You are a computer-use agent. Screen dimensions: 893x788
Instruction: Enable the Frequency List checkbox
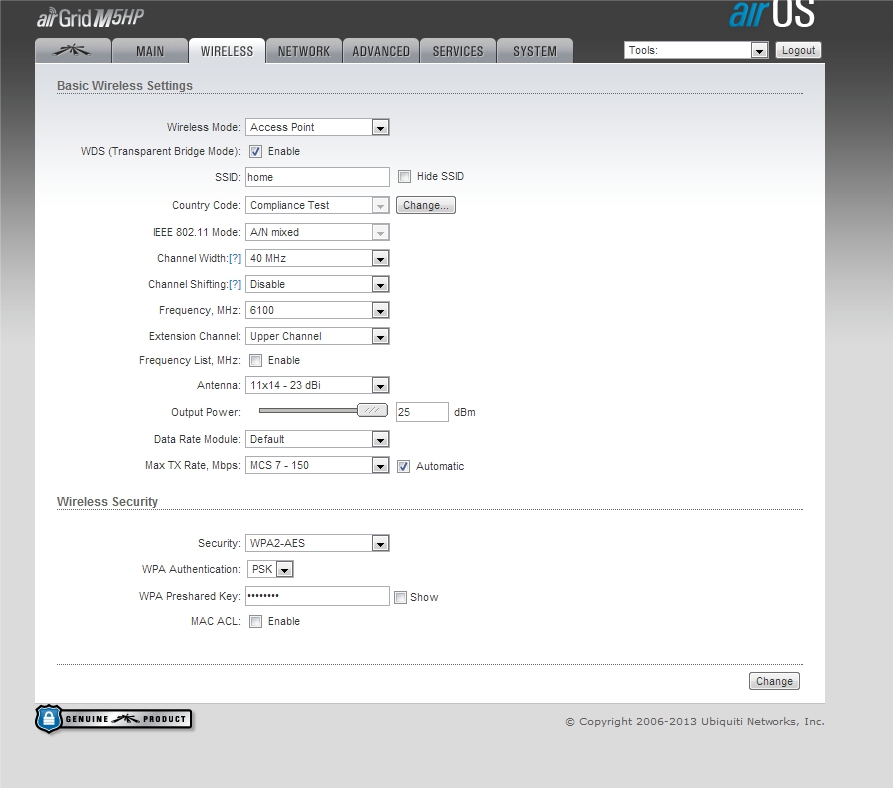[256, 360]
